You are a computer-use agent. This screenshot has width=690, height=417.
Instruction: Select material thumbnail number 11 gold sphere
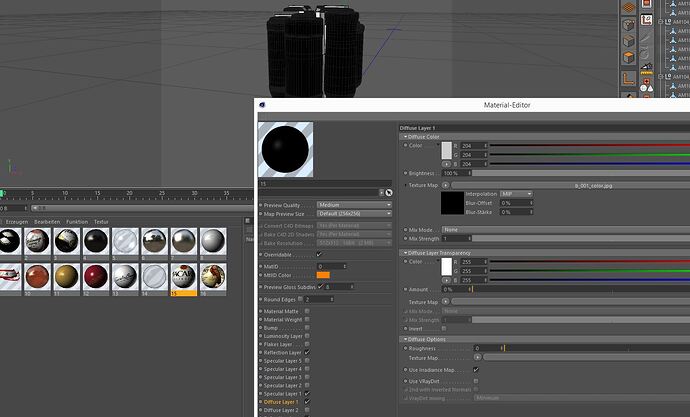[66, 277]
